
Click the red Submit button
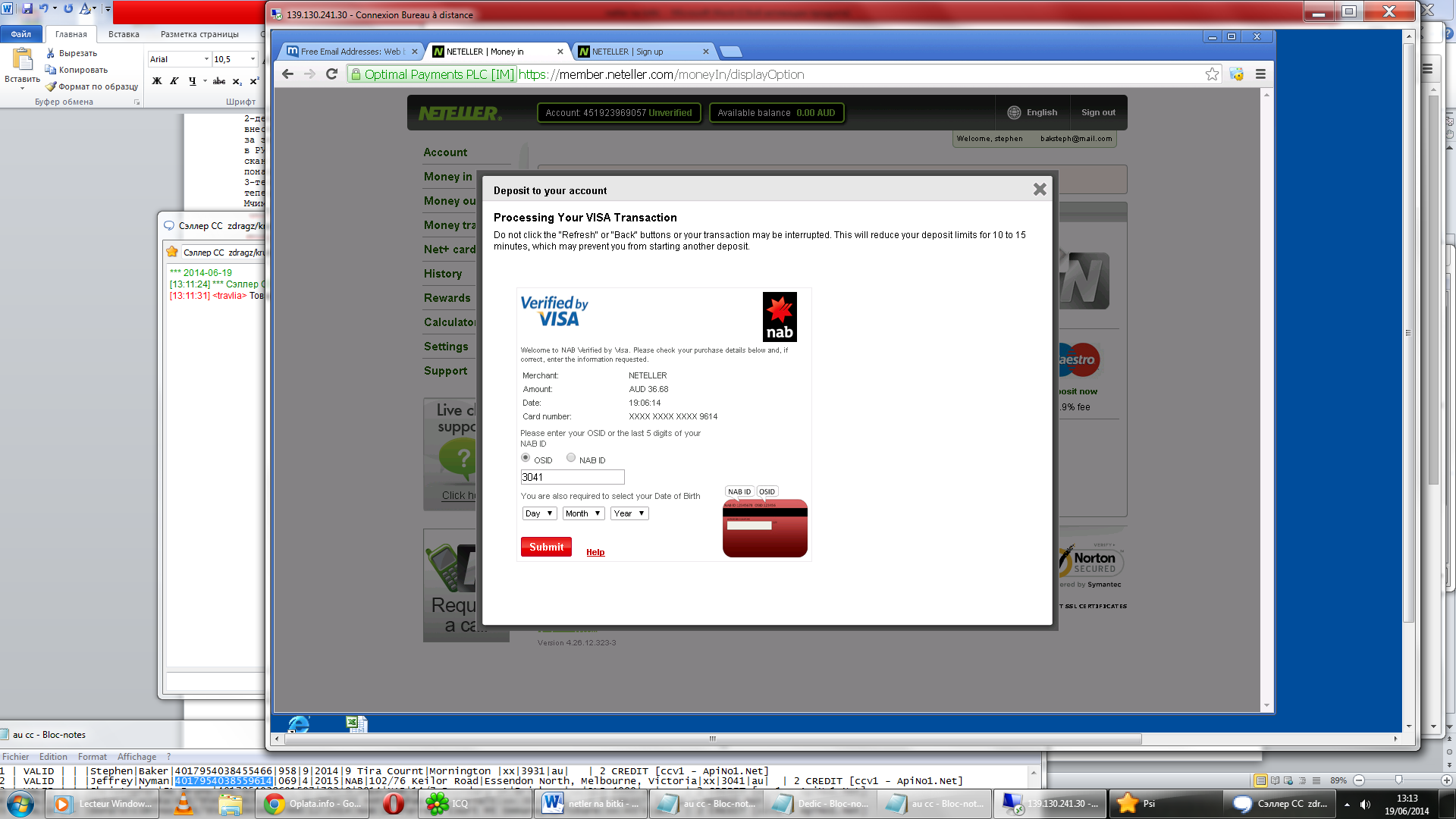pyautogui.click(x=546, y=547)
